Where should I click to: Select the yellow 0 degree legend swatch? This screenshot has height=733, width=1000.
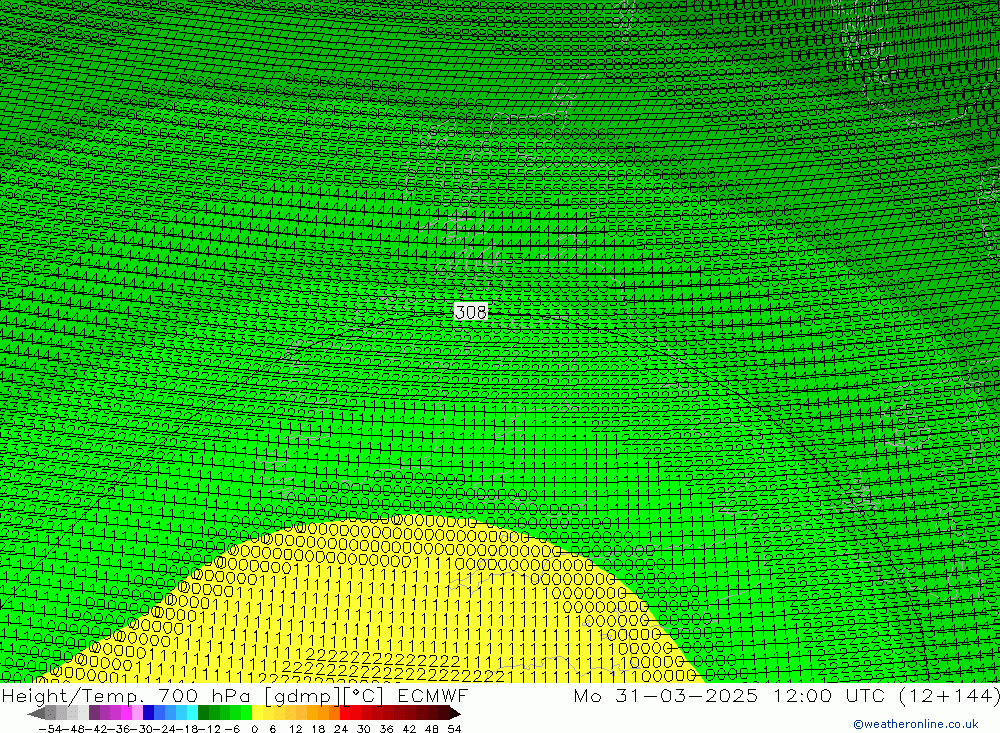257,713
